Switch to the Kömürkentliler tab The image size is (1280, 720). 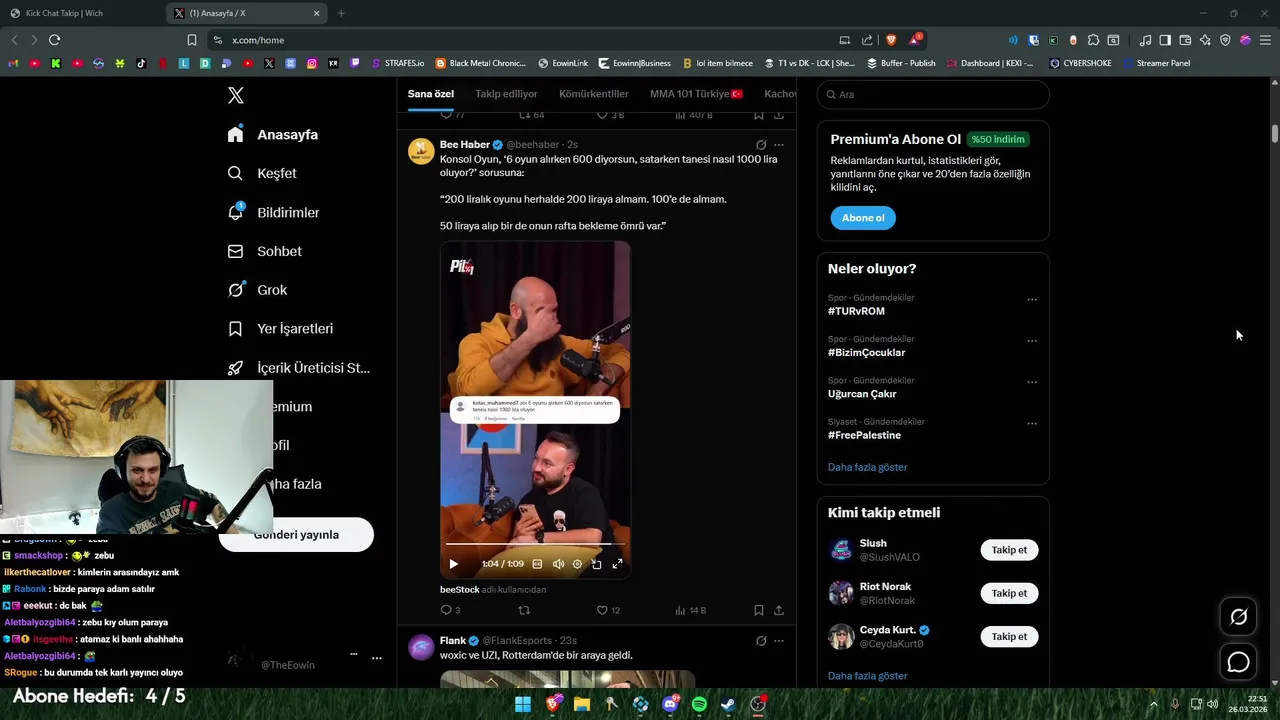pyautogui.click(x=594, y=94)
